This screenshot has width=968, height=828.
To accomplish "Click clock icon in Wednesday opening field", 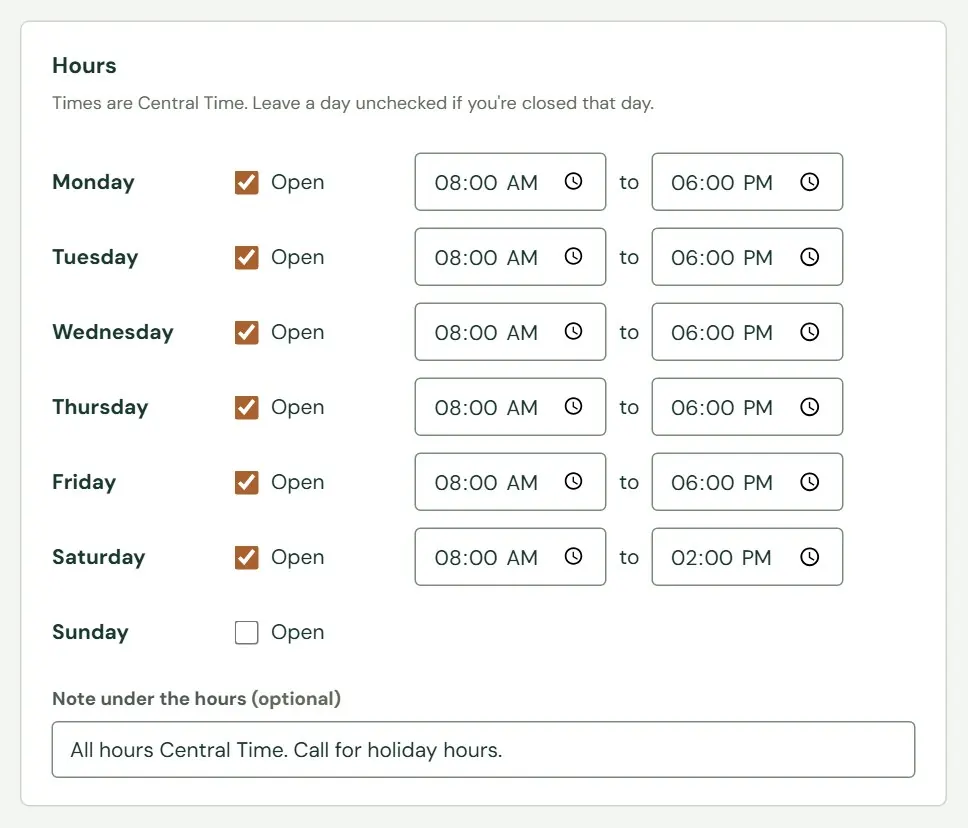I will (574, 332).
